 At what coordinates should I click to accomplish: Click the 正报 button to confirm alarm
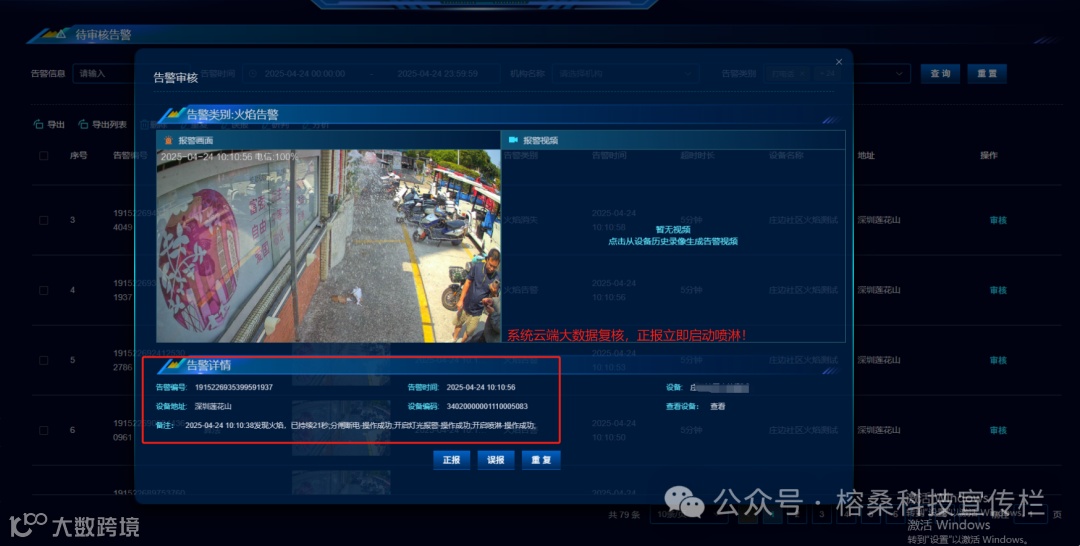click(x=451, y=460)
